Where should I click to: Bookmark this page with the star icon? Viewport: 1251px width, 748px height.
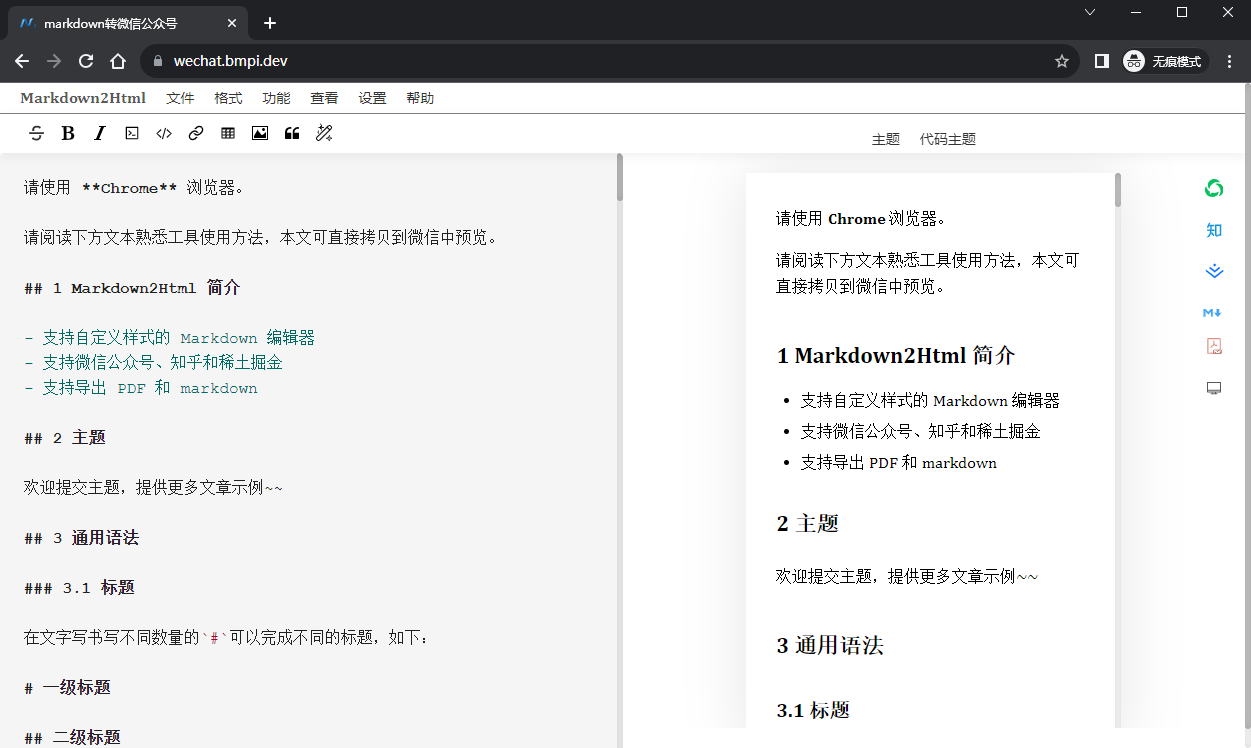1062,61
